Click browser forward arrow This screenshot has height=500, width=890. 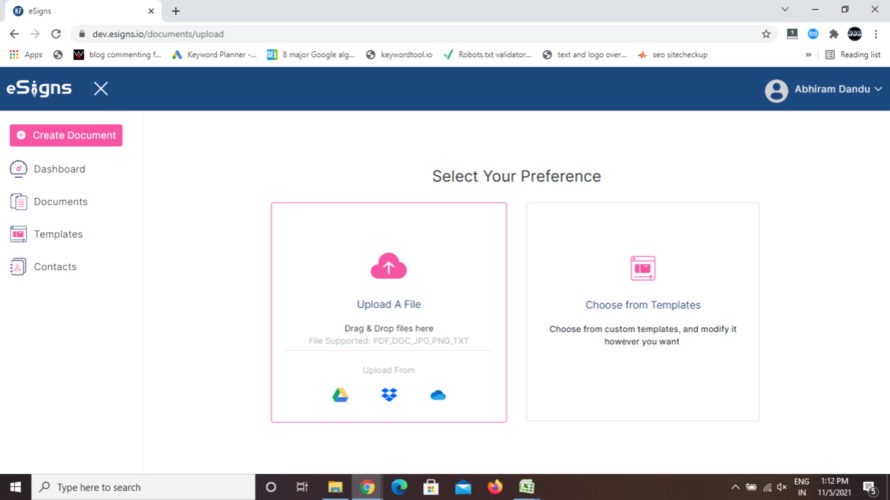tap(35, 34)
